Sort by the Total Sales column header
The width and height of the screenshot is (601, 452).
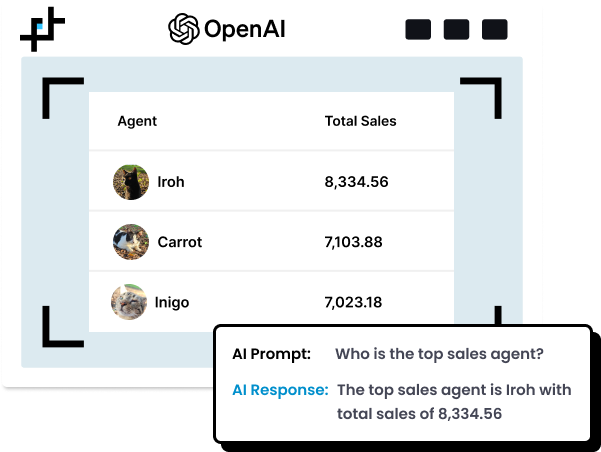point(360,121)
